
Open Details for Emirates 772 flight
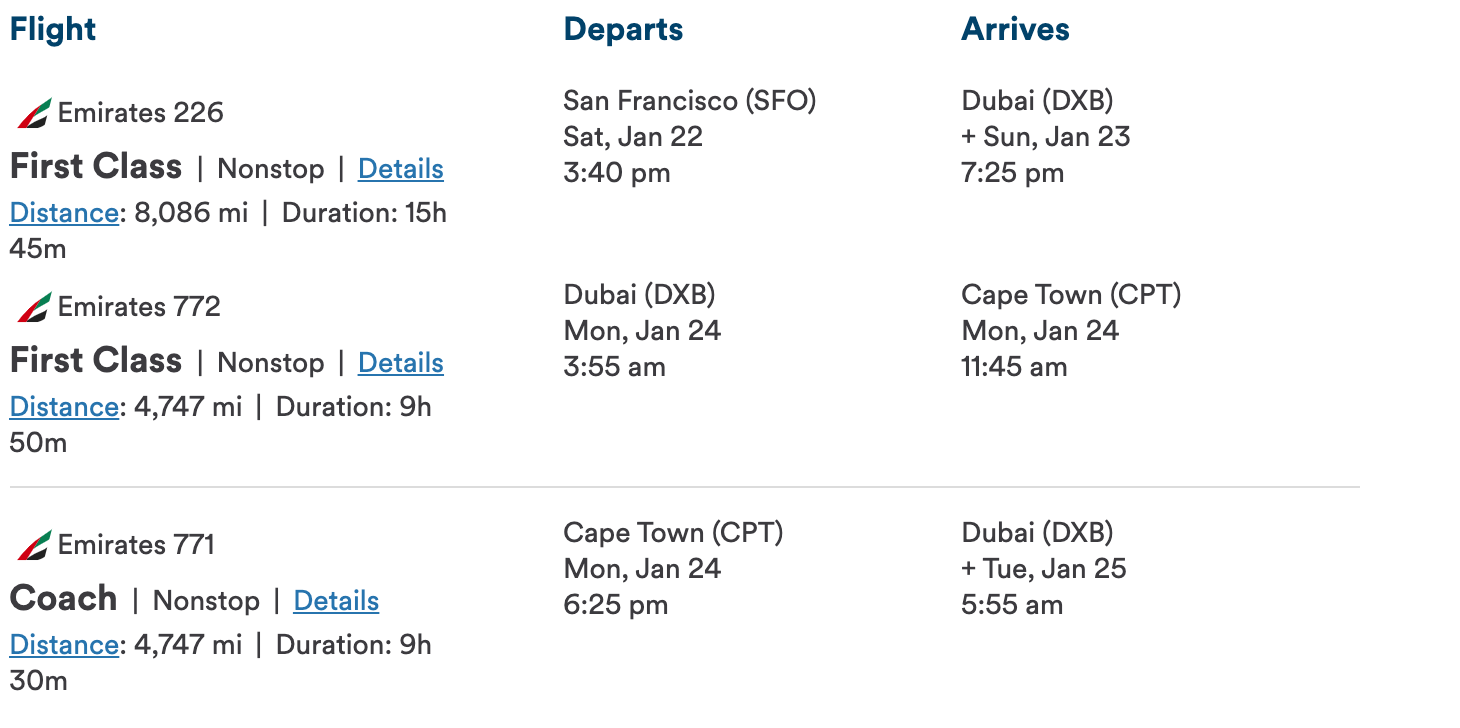click(x=400, y=363)
